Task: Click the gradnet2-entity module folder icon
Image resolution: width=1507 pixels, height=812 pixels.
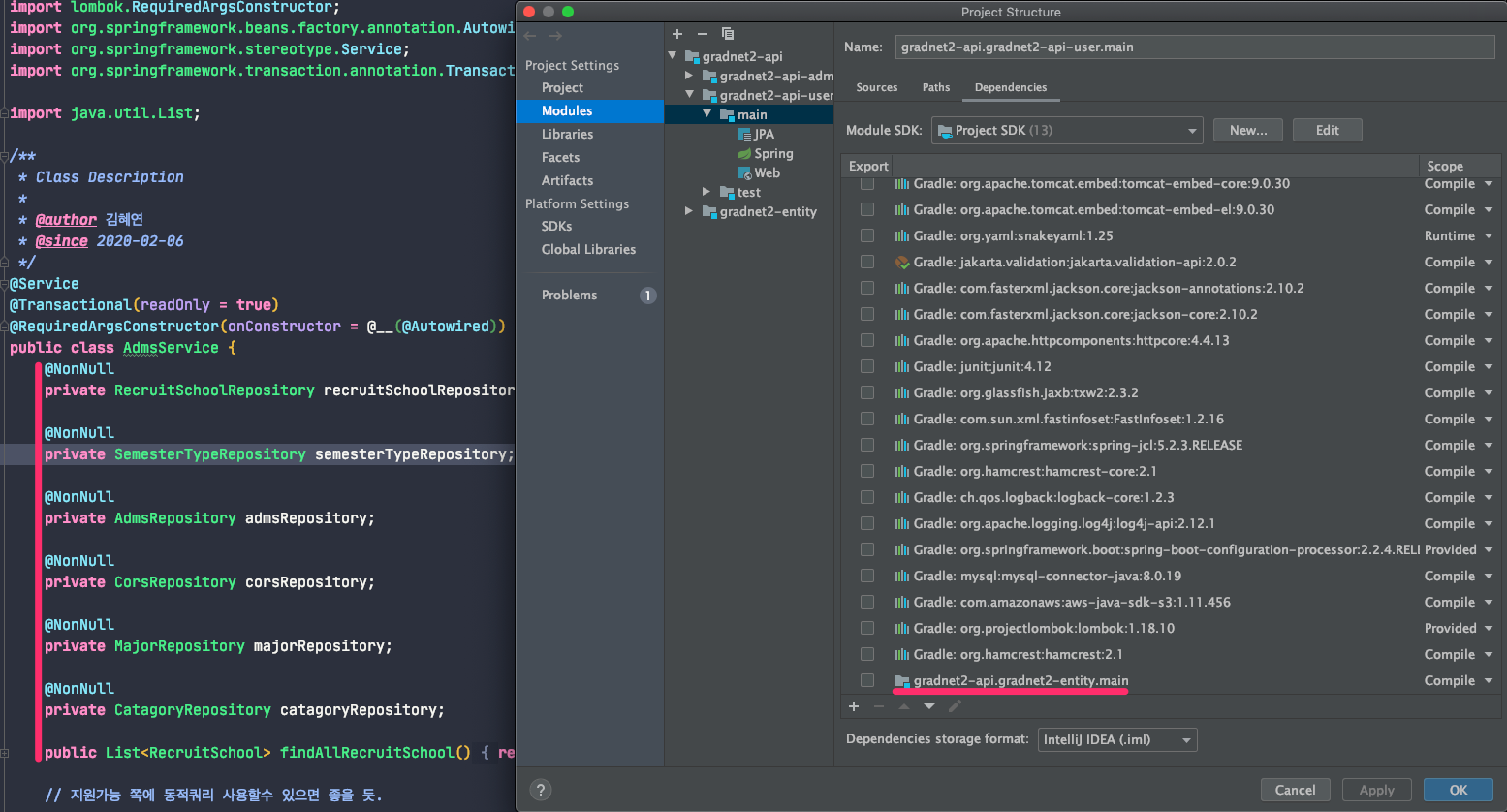Action: pyautogui.click(x=709, y=211)
